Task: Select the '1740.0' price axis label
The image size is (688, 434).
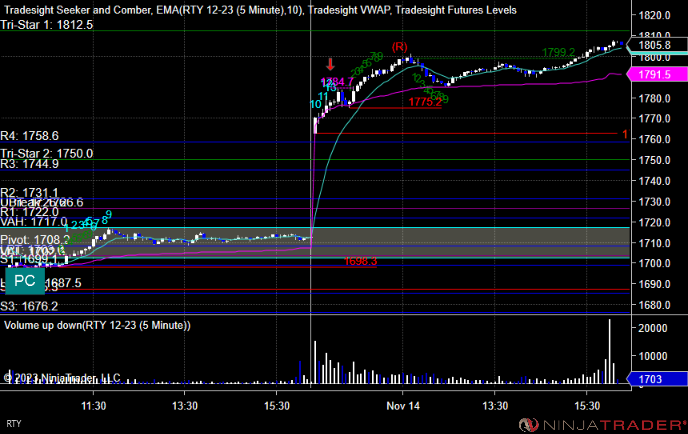Action: (x=654, y=181)
